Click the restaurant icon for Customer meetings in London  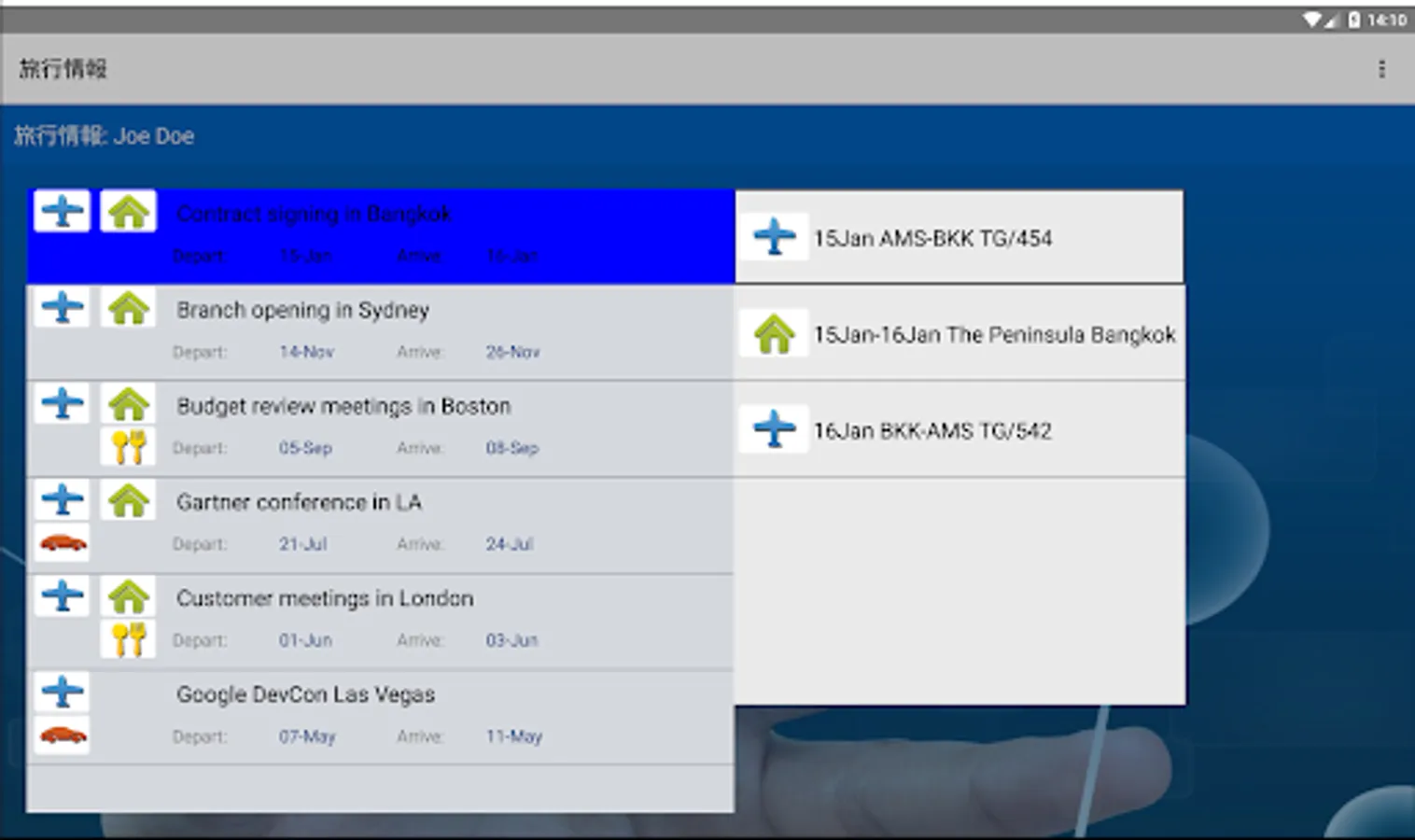128,639
